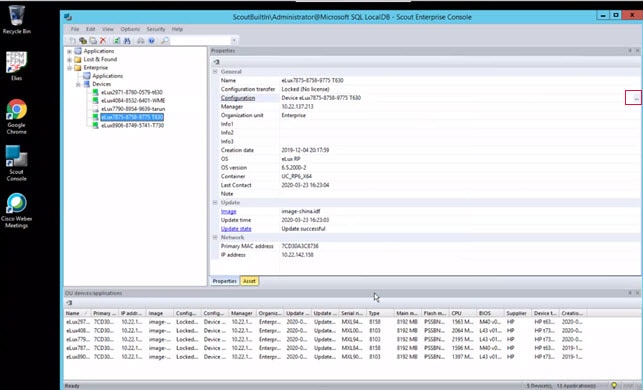Click the blue help toolbar icon

pos(152,40)
